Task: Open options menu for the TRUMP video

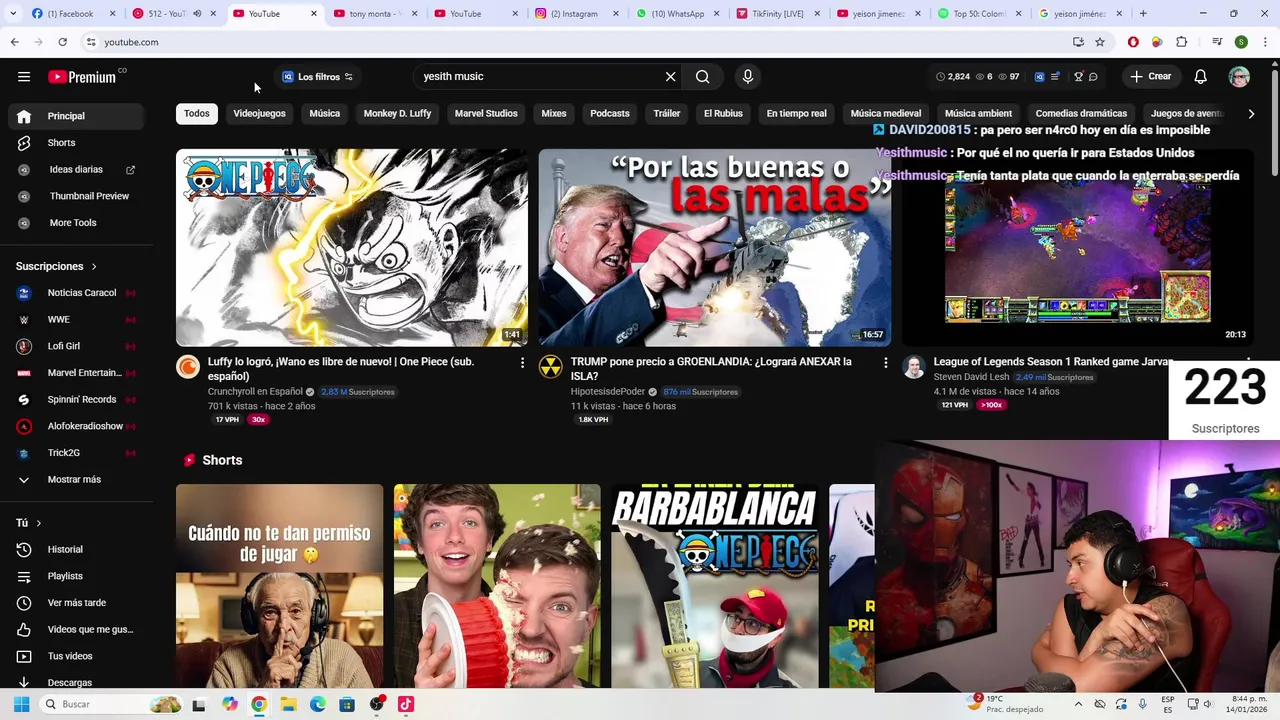Action: tap(885, 363)
